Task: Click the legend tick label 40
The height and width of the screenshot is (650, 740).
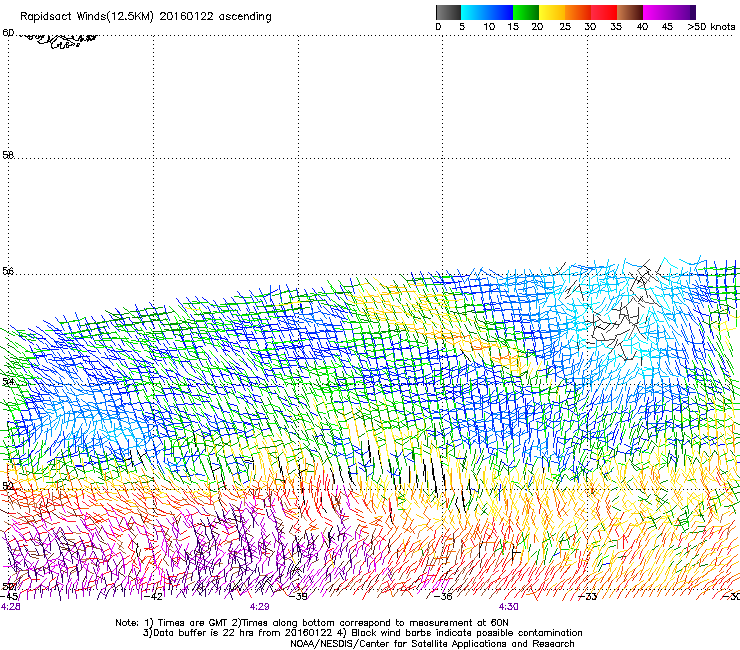Action: click(642, 27)
